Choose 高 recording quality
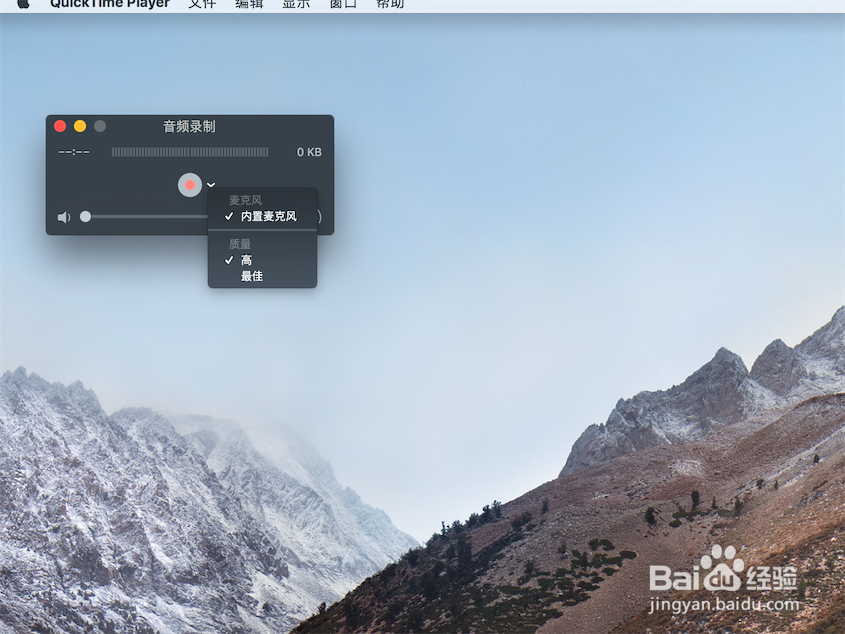This screenshot has height=634, width=845. point(245,260)
